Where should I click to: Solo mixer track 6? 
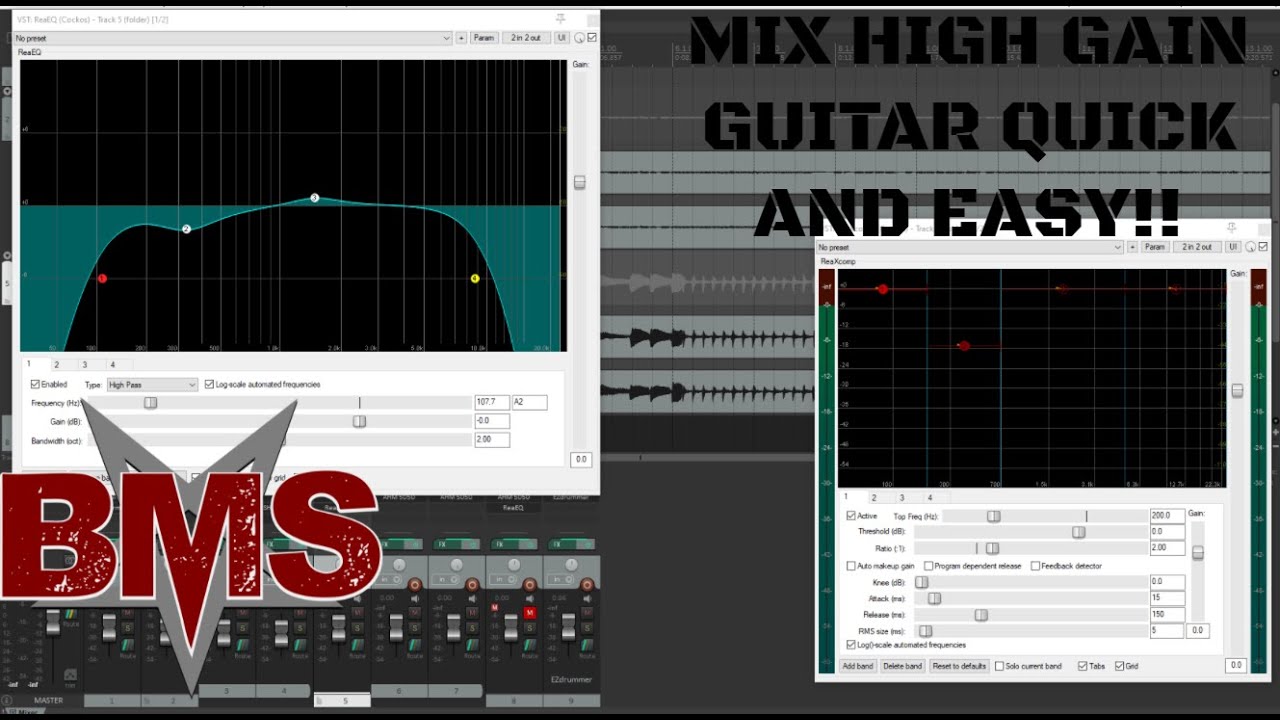pyautogui.click(x=415, y=627)
